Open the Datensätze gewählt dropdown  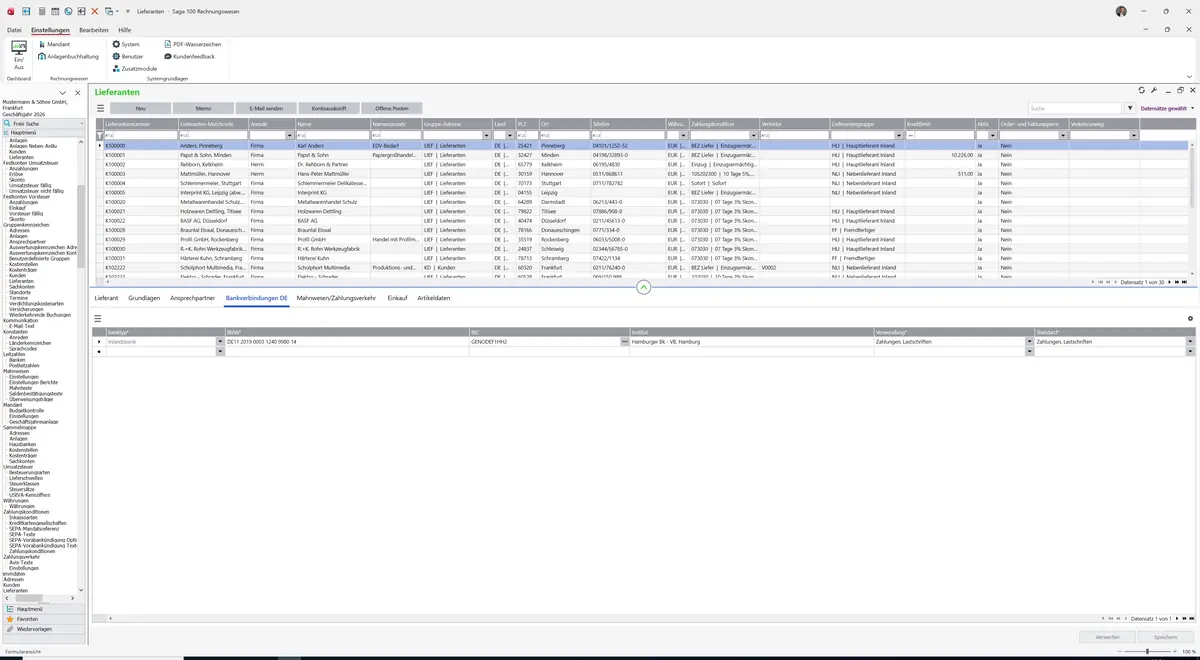tap(1168, 108)
